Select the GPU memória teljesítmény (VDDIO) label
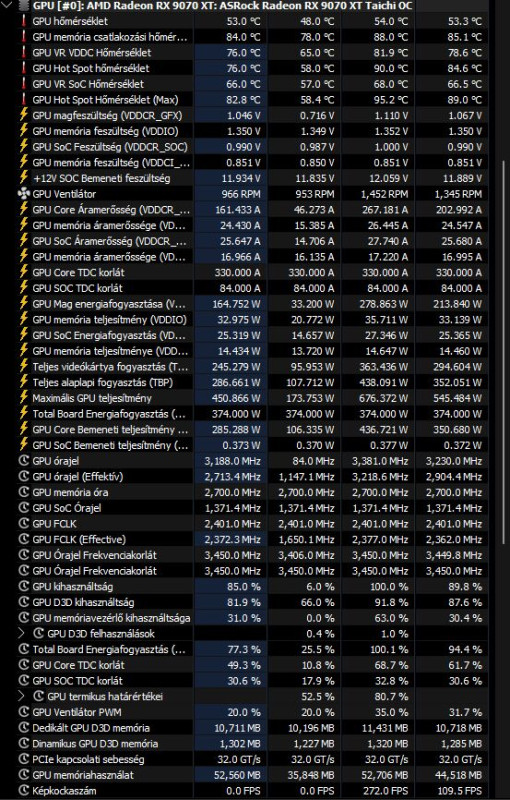The image size is (510, 800). (110, 320)
